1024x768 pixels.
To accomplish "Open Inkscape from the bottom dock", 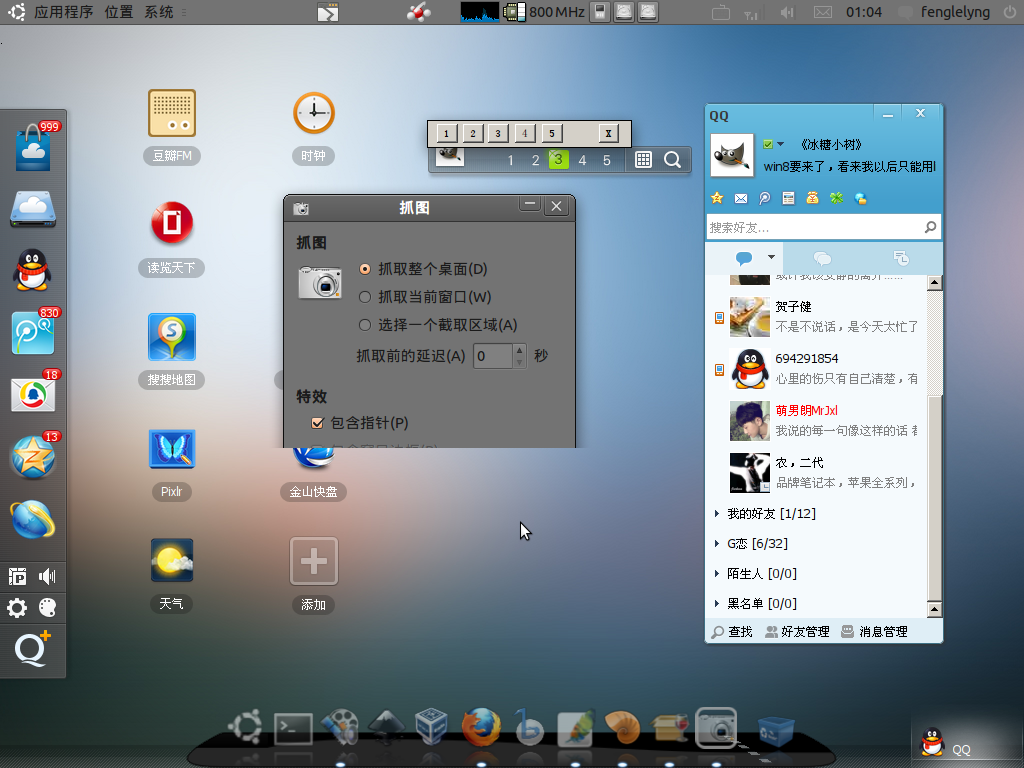I will click(387, 726).
